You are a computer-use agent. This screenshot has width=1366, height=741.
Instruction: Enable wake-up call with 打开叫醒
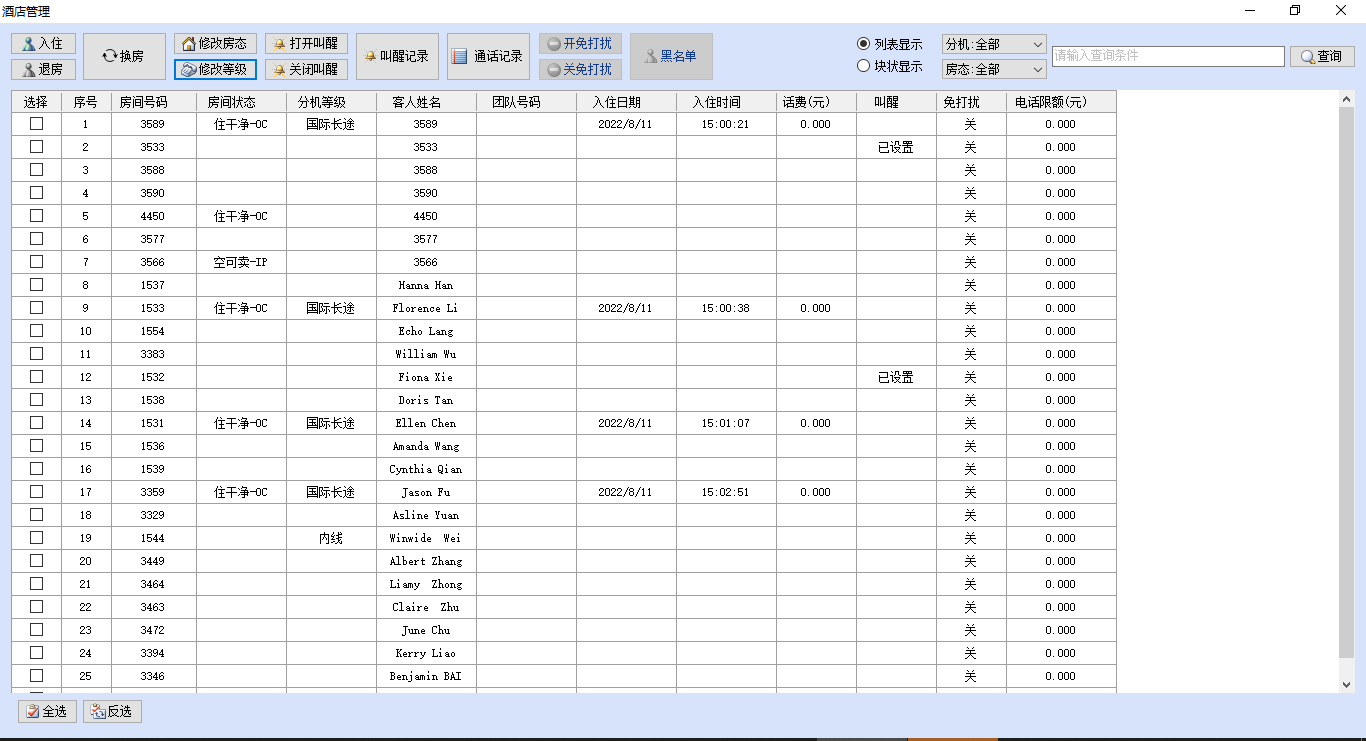(x=306, y=44)
